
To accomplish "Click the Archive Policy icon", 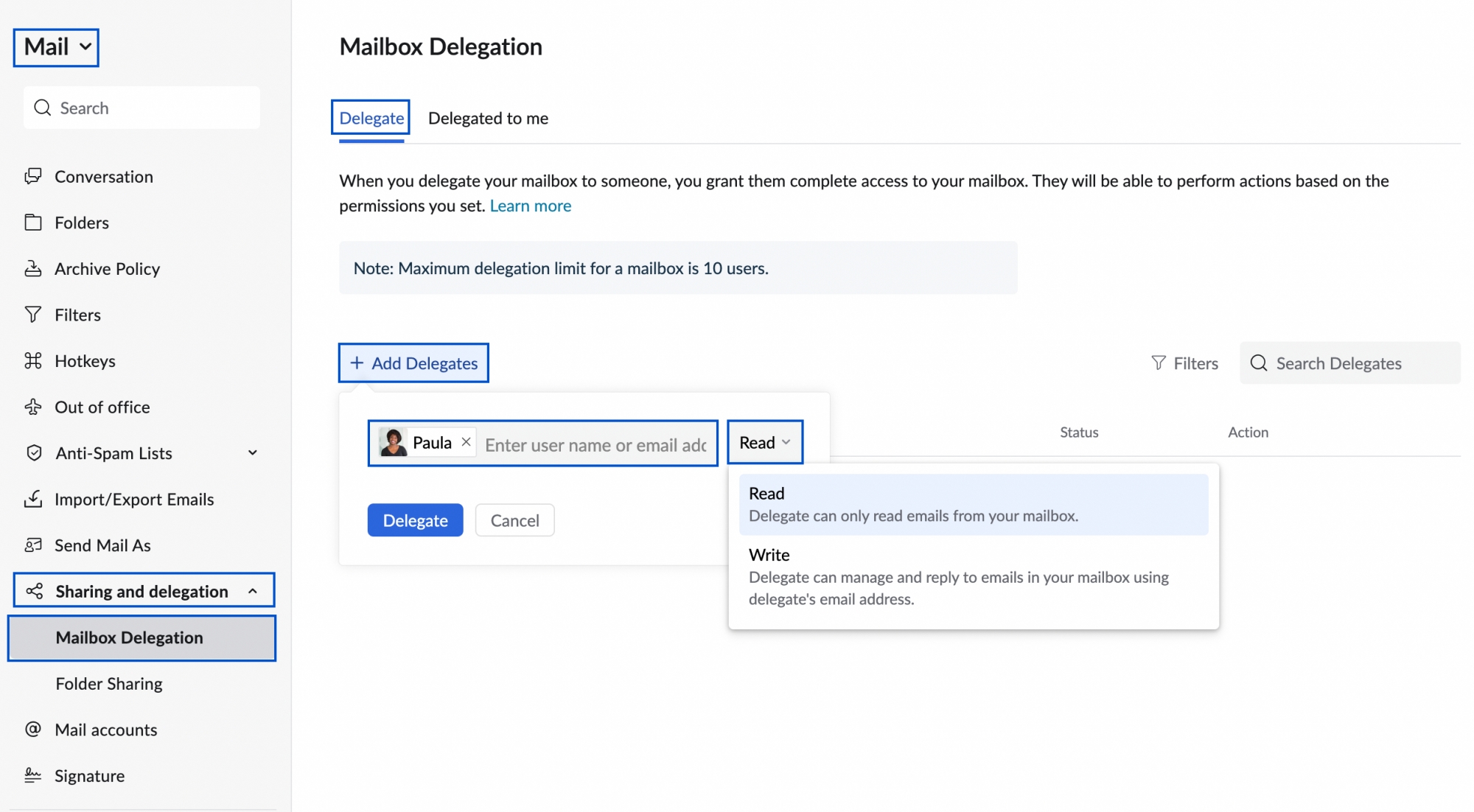I will point(33,269).
